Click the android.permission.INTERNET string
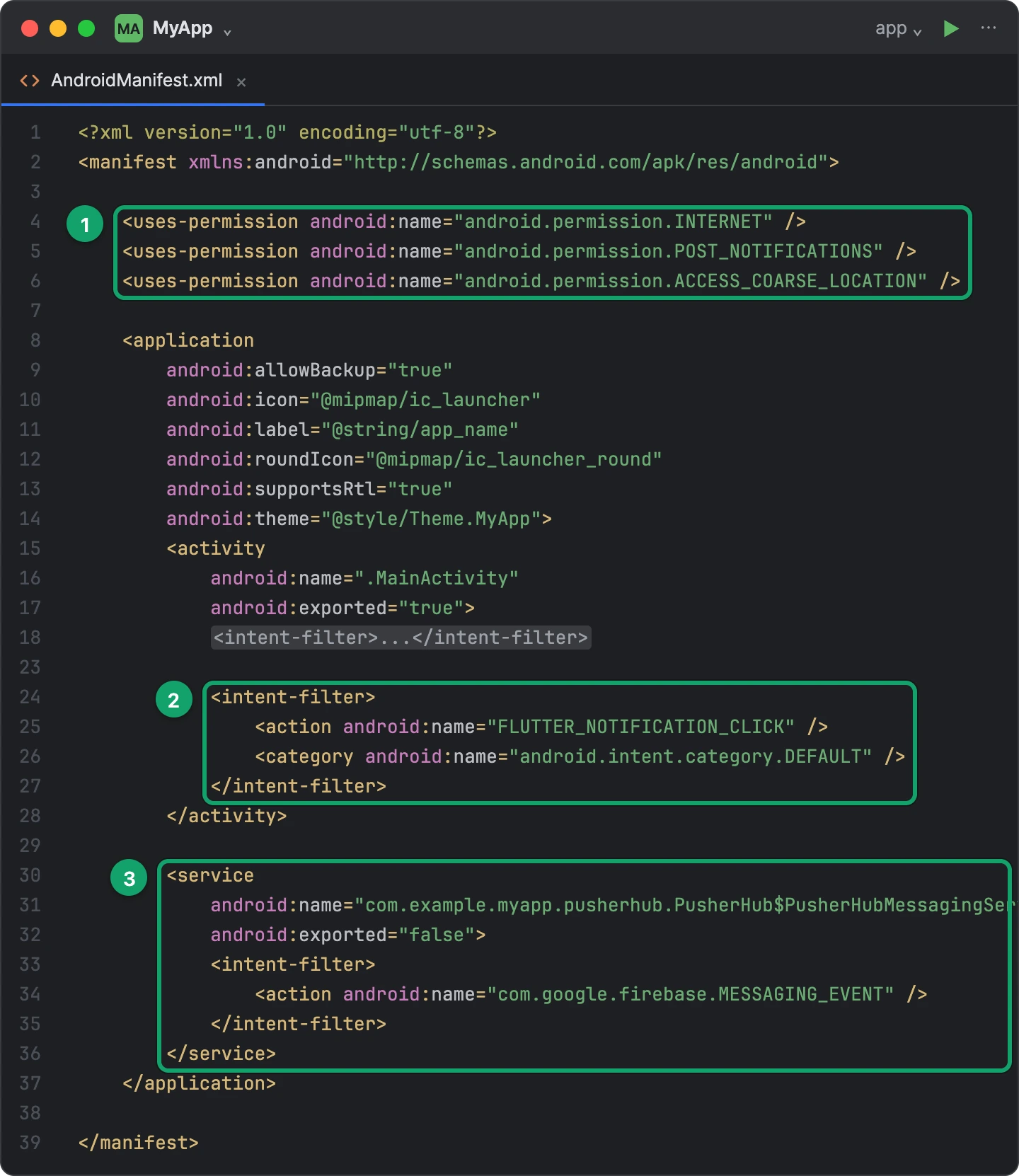The image size is (1019, 1176). coord(613,221)
